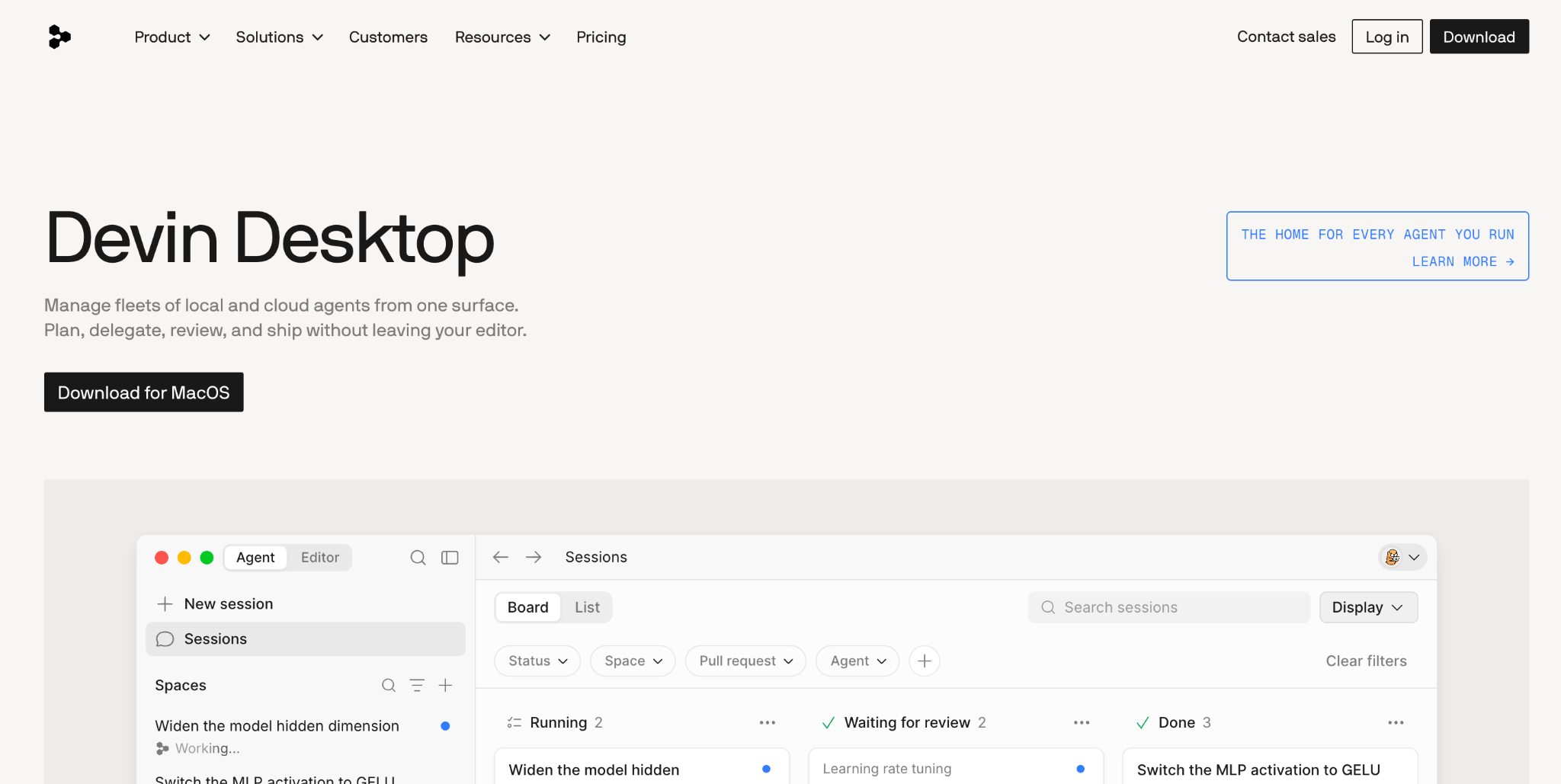Click the yellow minimize window dot
This screenshot has width=1561, height=784.
pyautogui.click(x=184, y=558)
